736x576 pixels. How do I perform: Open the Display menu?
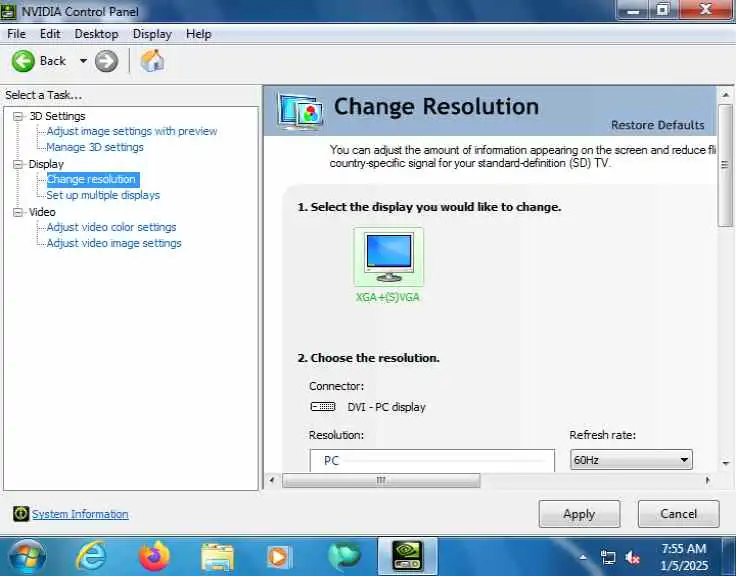point(152,34)
